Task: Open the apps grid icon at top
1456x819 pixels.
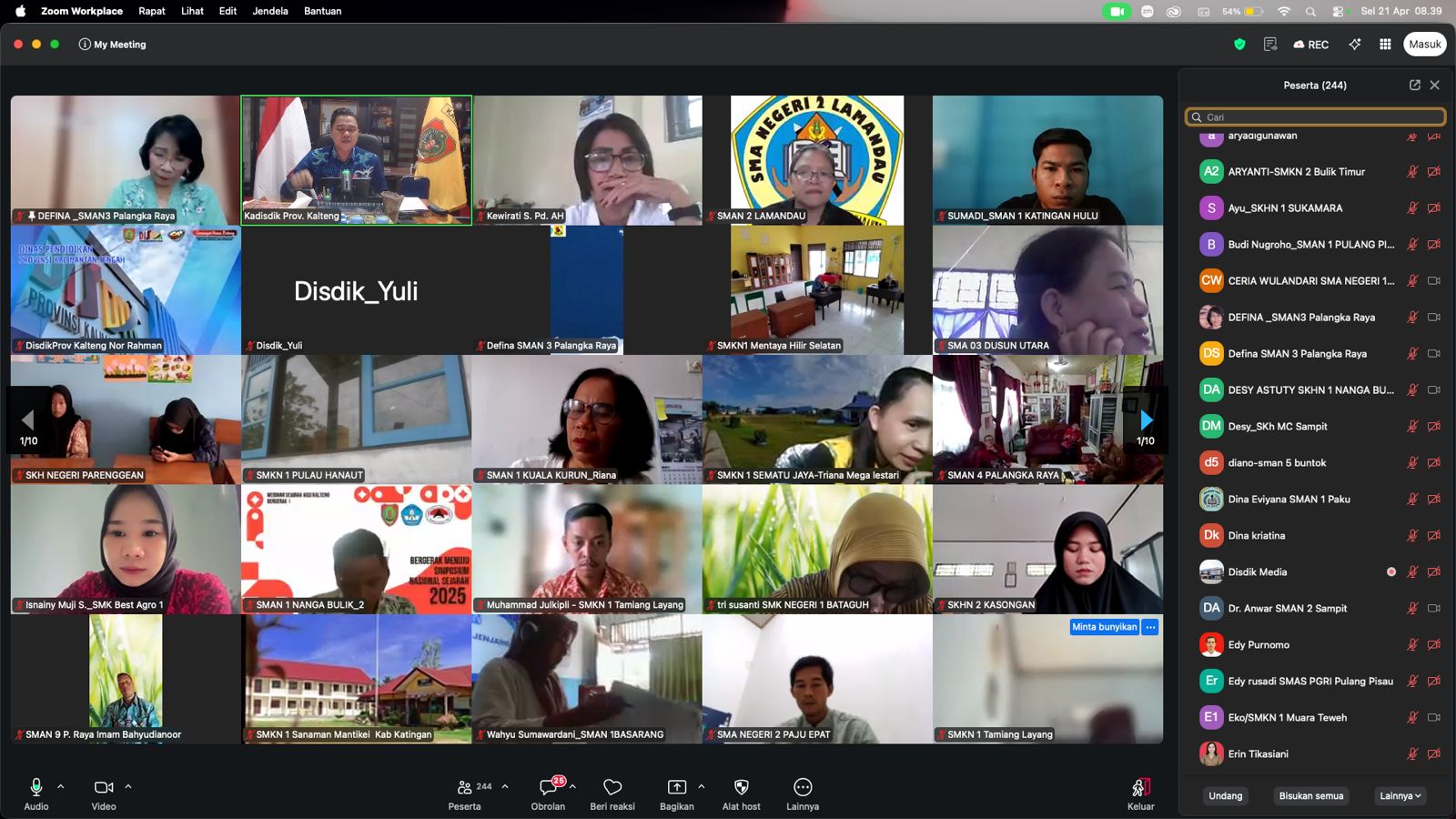Action: (1385, 44)
